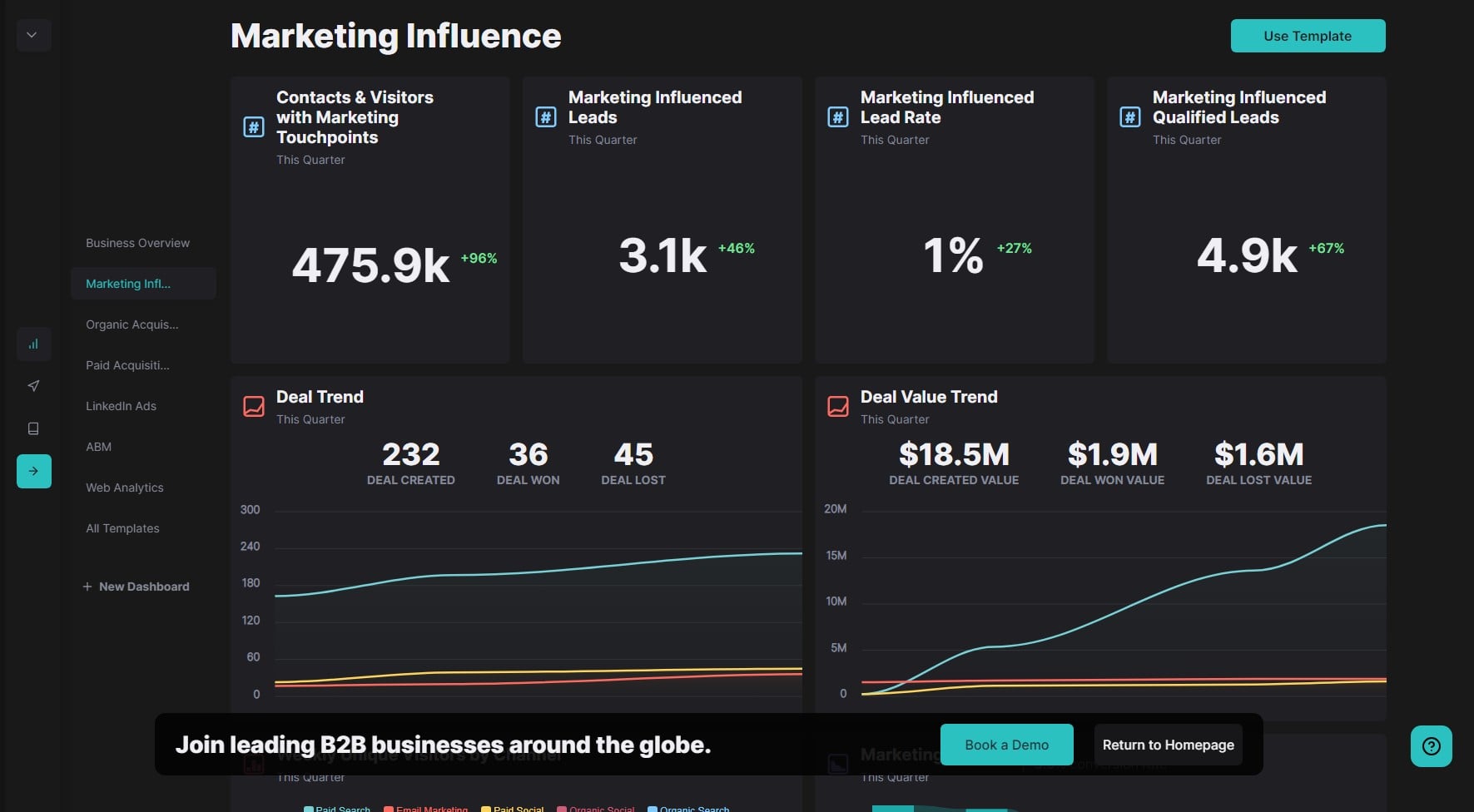Click hash icon for Marketing Influenced Qualified Leads
The width and height of the screenshot is (1474, 812).
click(x=1129, y=117)
